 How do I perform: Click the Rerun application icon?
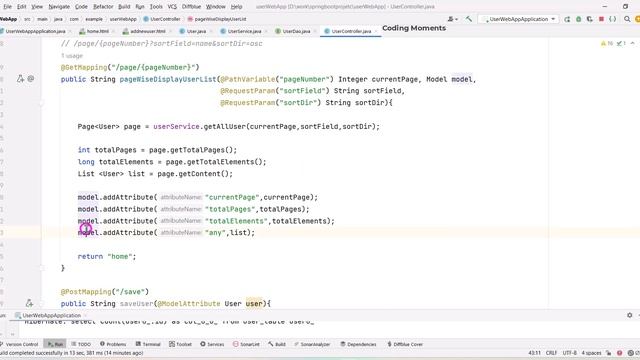[x=567, y=19]
